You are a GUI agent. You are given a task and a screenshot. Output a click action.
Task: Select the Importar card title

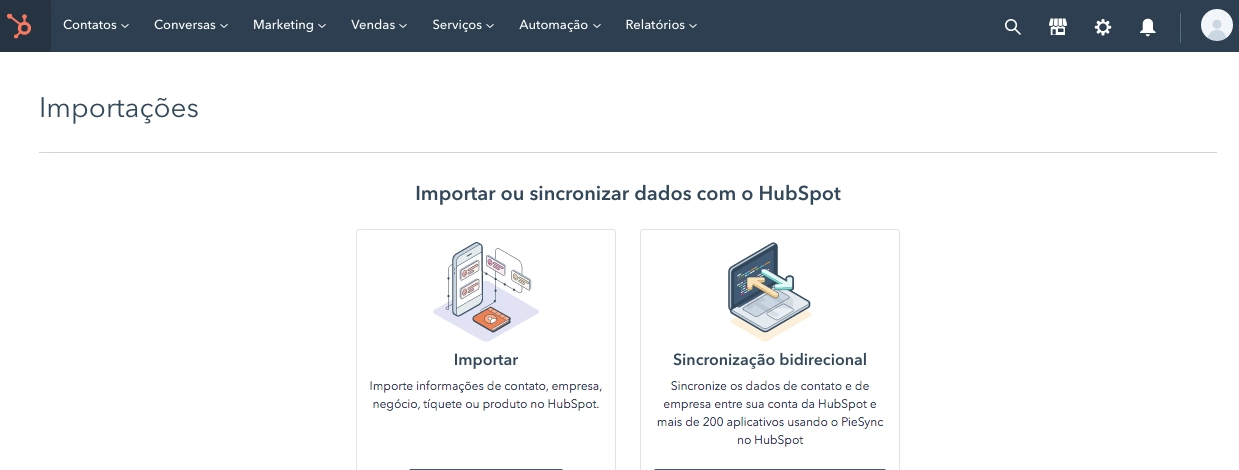(486, 360)
